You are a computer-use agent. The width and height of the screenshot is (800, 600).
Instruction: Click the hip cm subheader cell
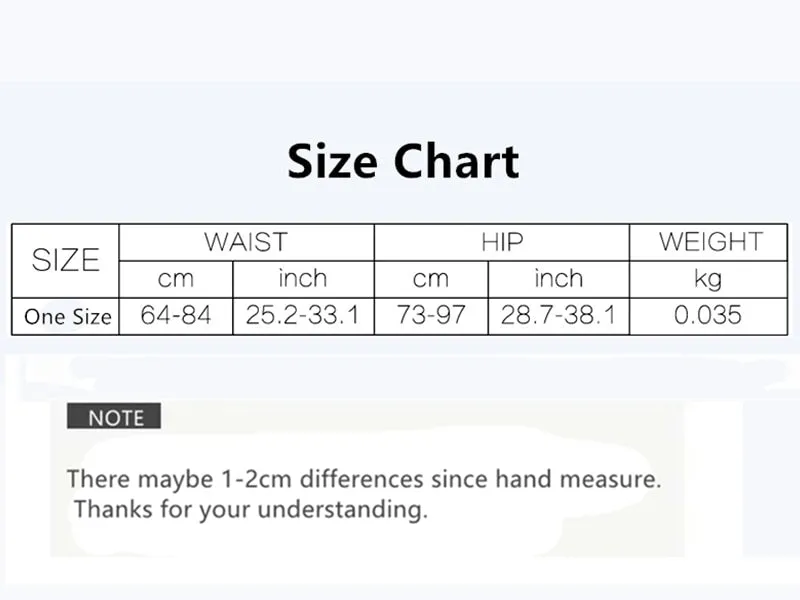pyautogui.click(x=431, y=279)
